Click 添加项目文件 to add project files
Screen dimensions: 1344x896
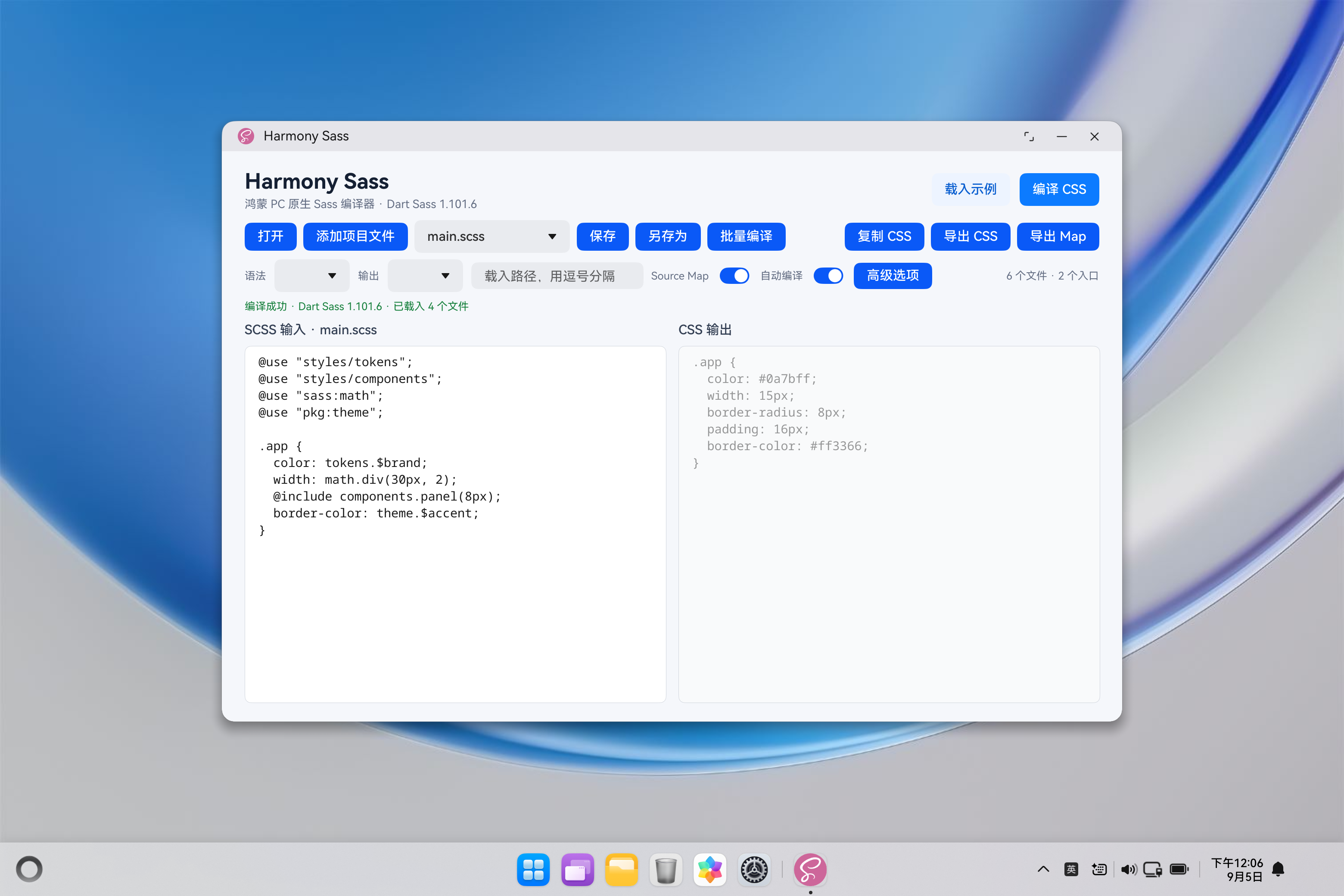pyautogui.click(x=355, y=236)
